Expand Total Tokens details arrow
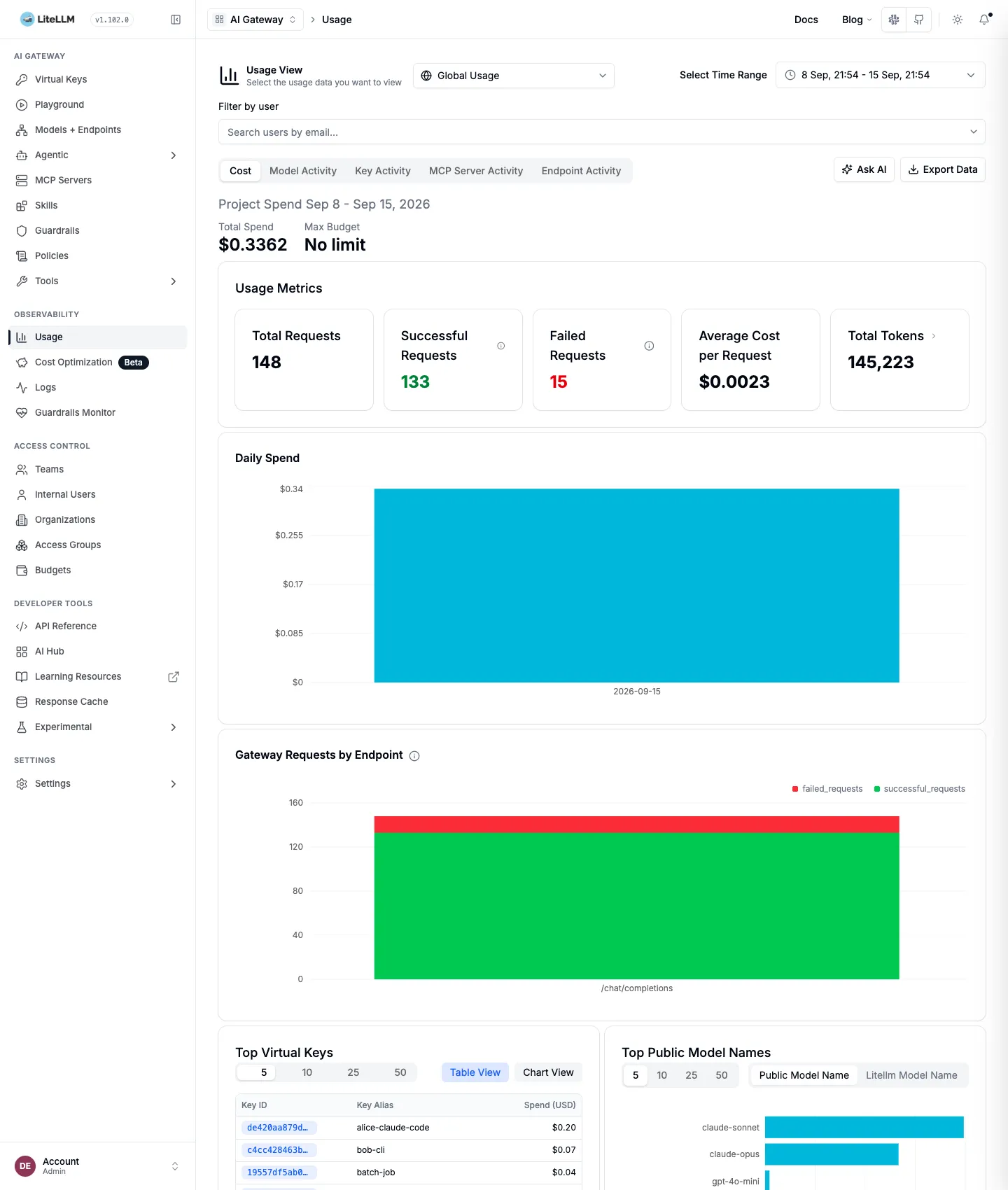Screen dimensions: 1008x1190 coord(934,336)
